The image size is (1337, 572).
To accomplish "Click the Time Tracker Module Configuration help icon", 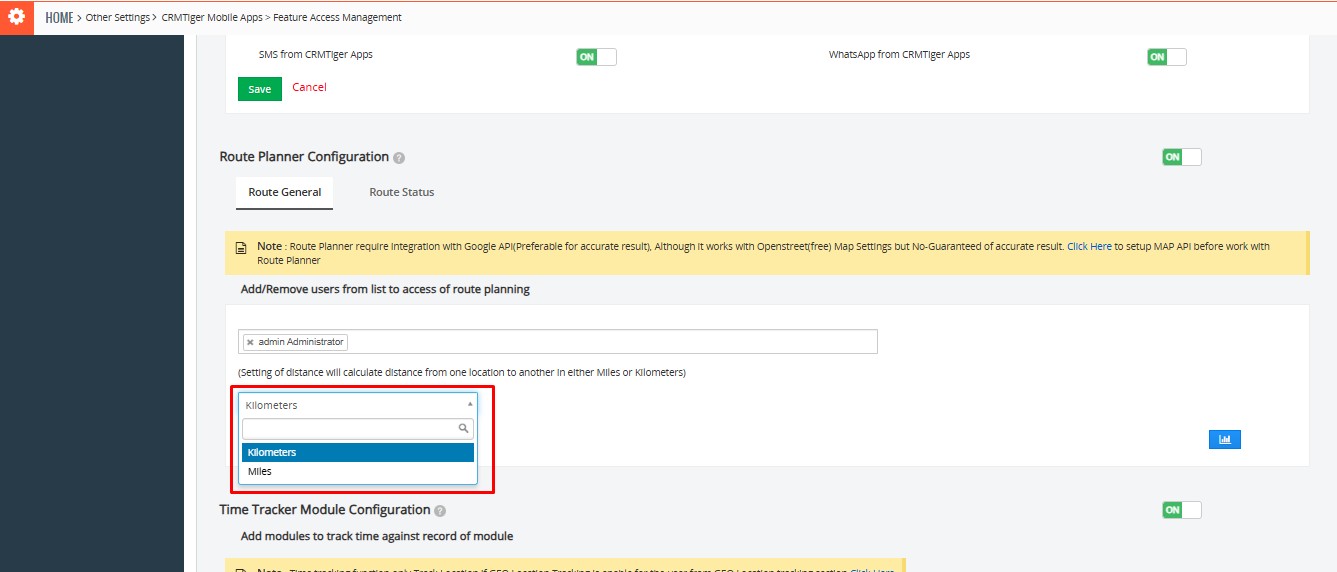I will coord(440,511).
